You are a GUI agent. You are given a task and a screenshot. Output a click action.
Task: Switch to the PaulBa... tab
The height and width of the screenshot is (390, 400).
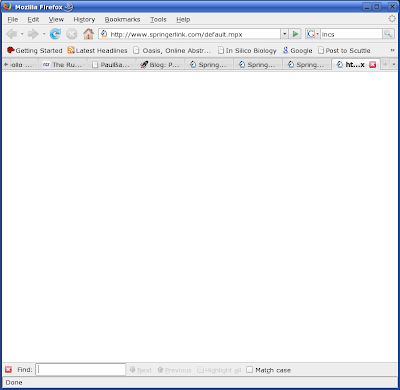111,65
